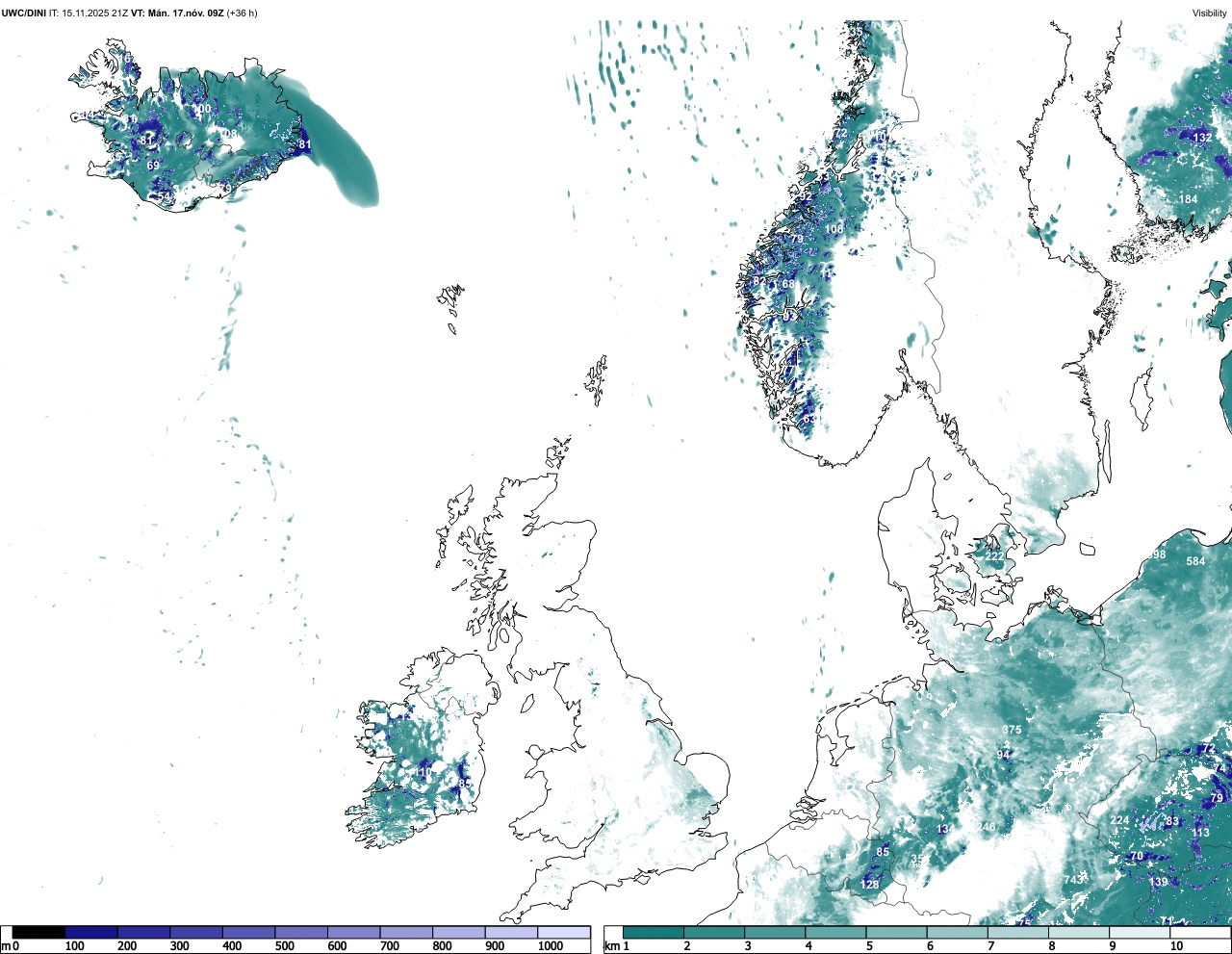This screenshot has height=954, width=1232.
Task: Click the '375' visibility value over Germany
Action: coord(1012,730)
